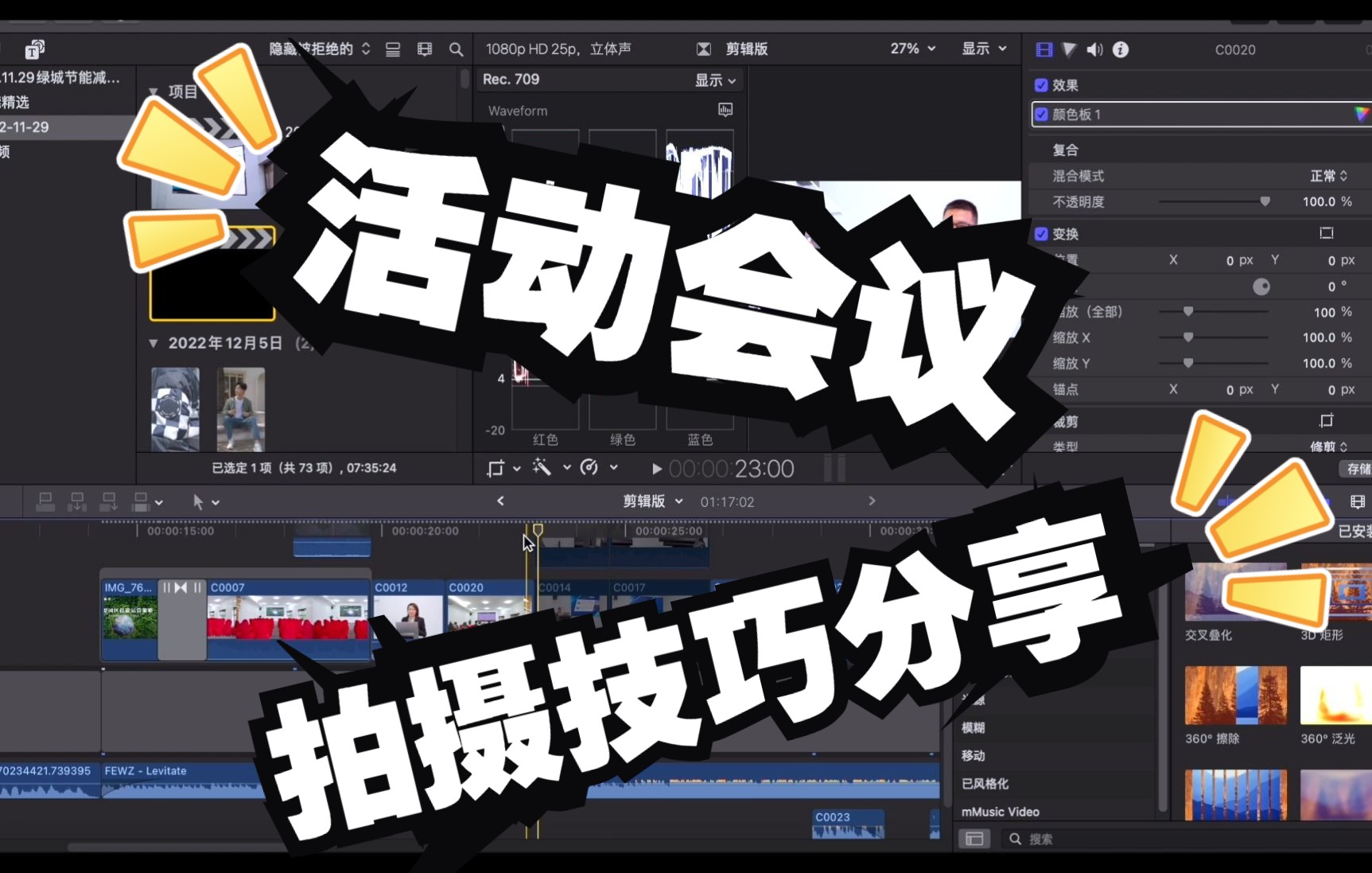The height and width of the screenshot is (873, 1372).
Task: Select the 模糊 effects category
Action: [973, 727]
